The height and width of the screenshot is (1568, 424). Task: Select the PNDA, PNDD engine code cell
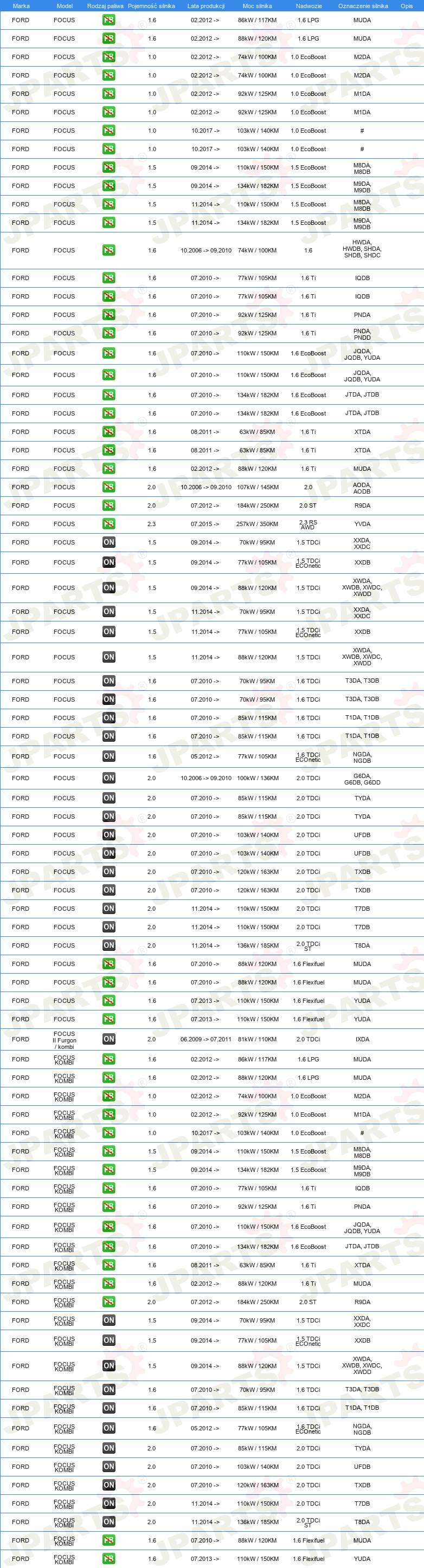(x=363, y=334)
